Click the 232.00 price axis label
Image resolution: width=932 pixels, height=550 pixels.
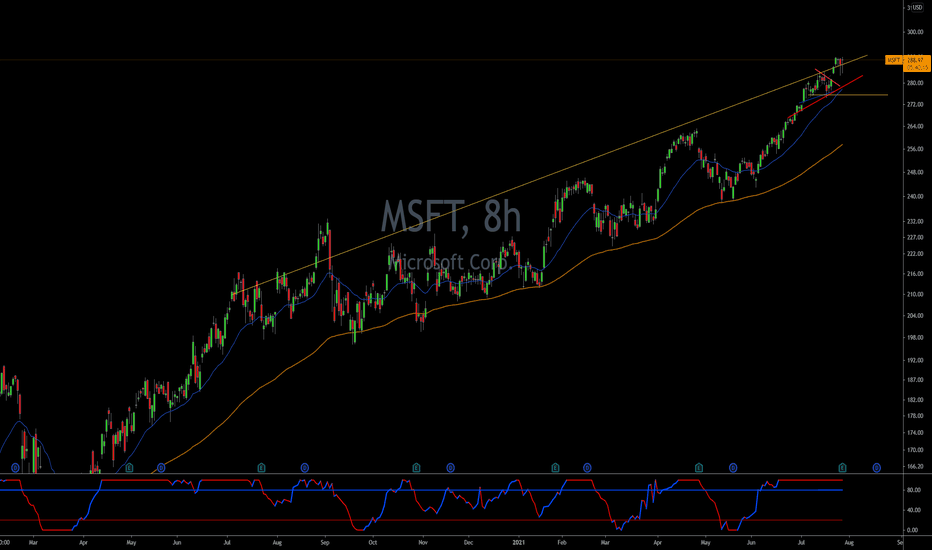[915, 221]
